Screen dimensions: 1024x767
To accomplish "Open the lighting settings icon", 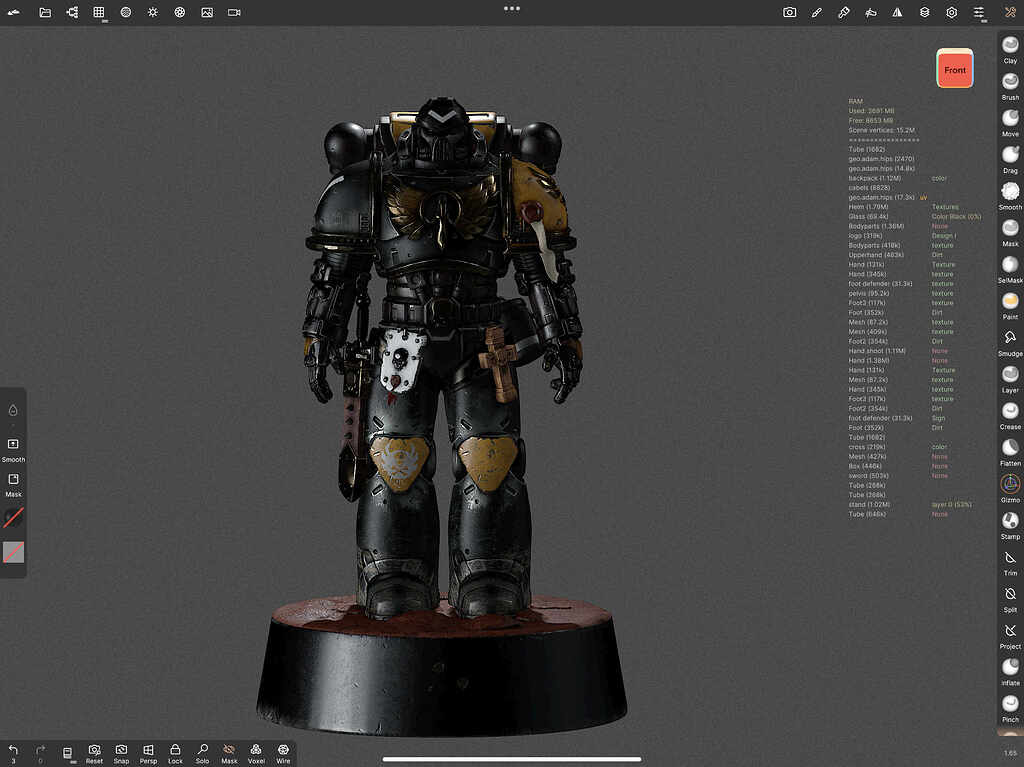I will point(152,12).
